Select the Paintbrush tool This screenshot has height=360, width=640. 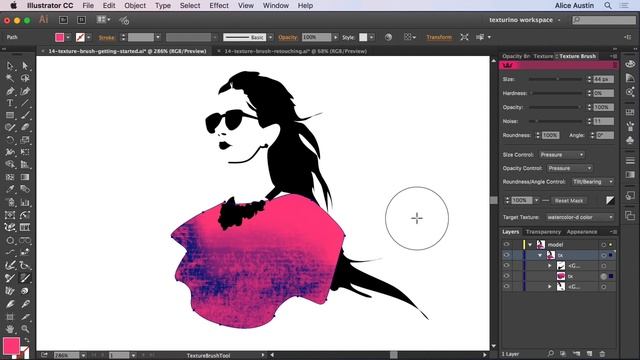[25, 116]
